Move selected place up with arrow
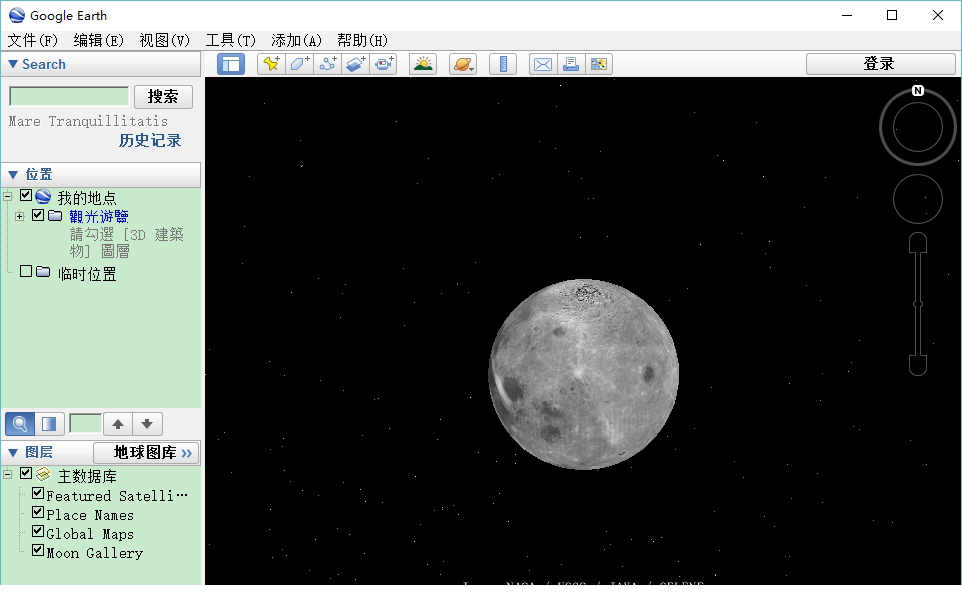Viewport: 962px width, 608px height. click(x=118, y=424)
